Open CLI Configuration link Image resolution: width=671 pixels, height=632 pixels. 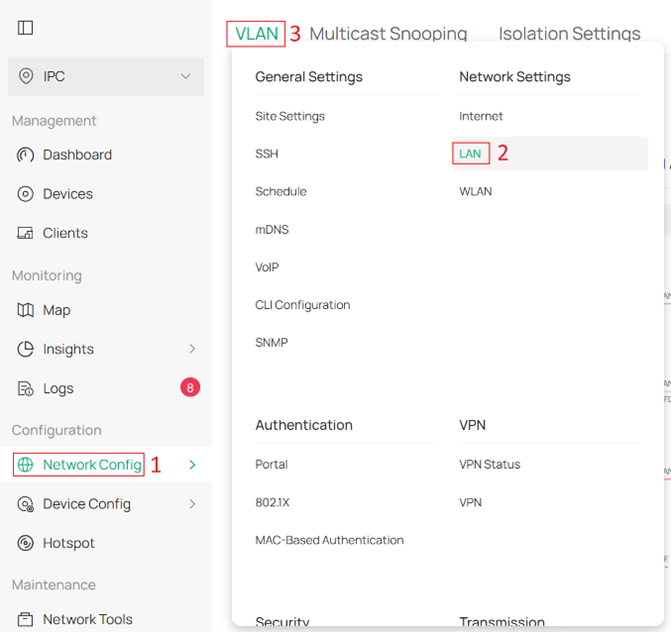point(303,305)
